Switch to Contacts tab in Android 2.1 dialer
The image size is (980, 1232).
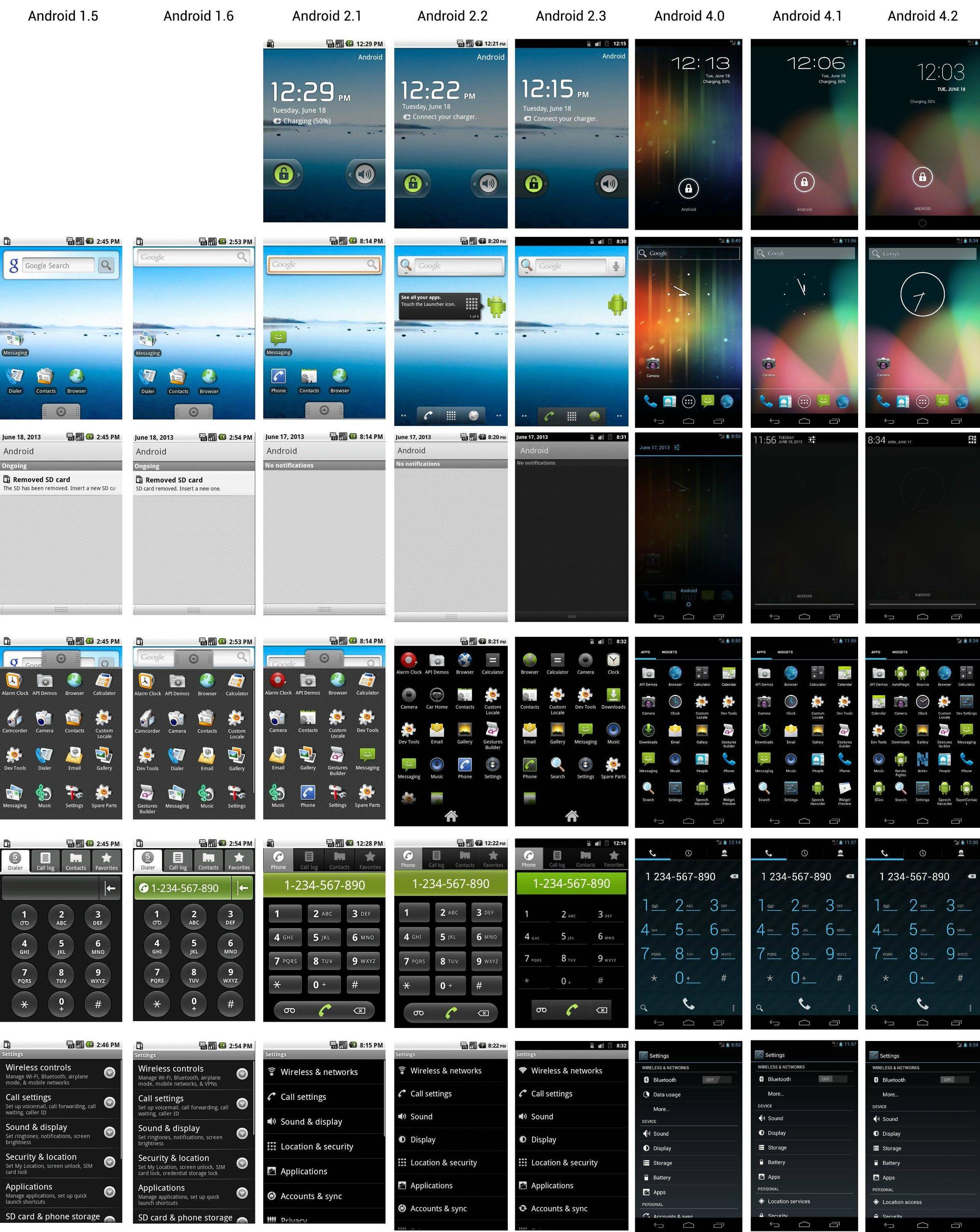click(x=340, y=860)
